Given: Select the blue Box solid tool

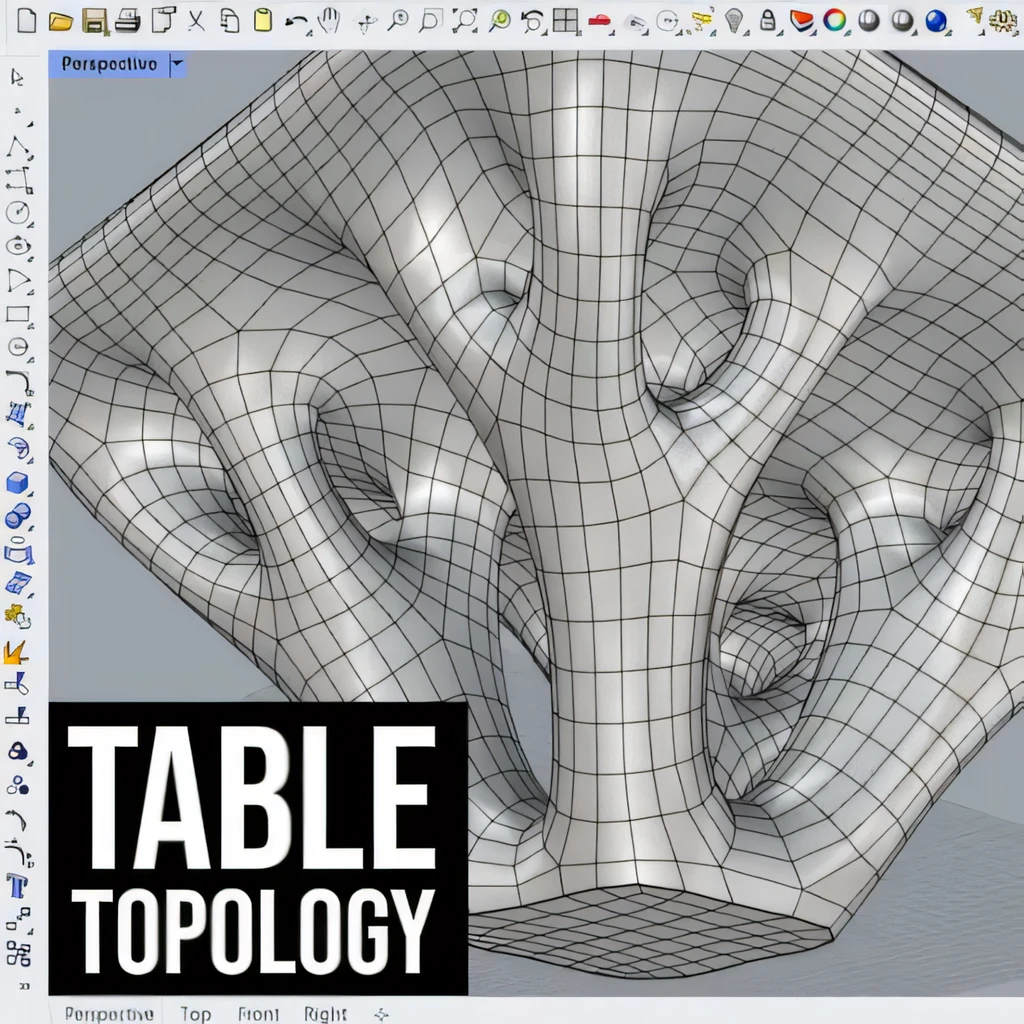Looking at the screenshot, I should (18, 483).
